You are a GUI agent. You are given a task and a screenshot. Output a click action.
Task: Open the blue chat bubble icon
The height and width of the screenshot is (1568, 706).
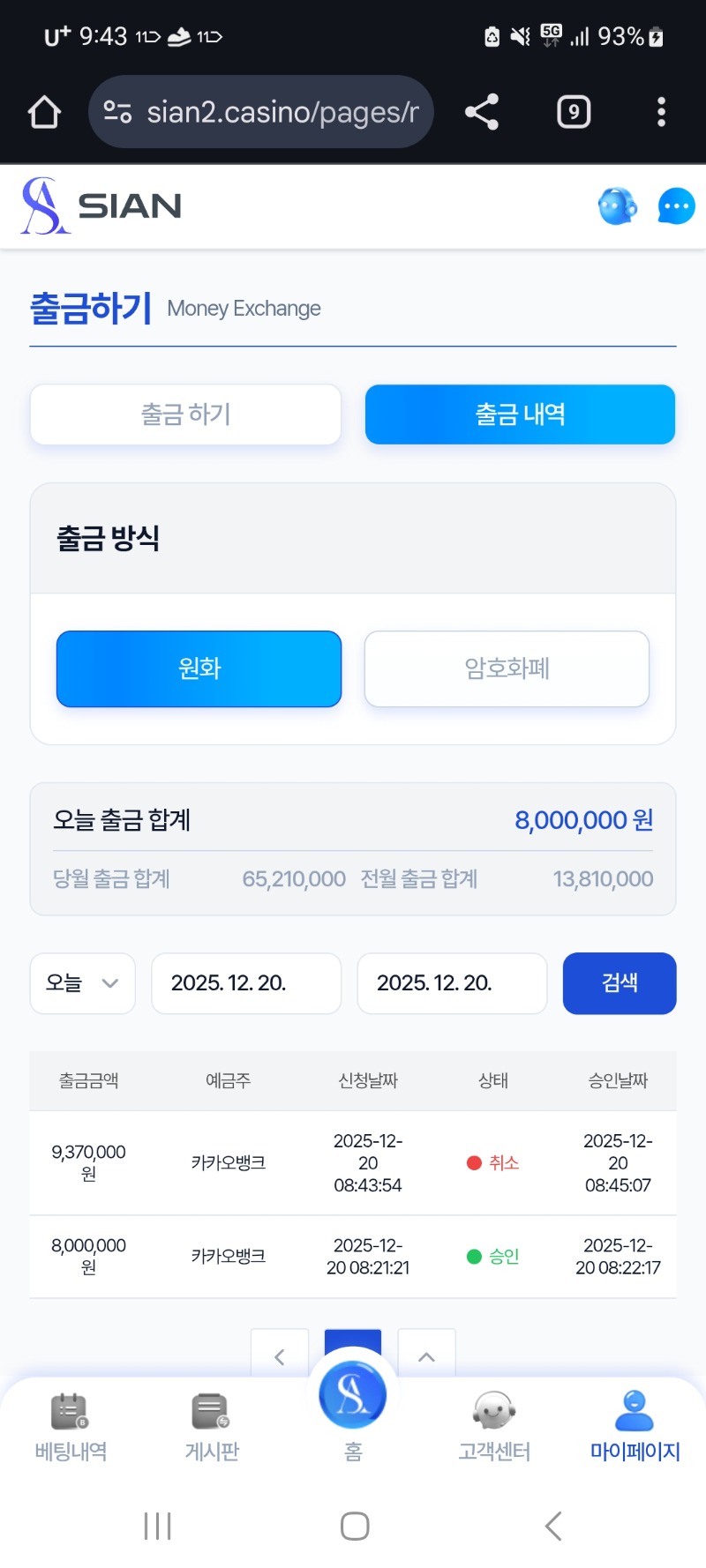676,206
